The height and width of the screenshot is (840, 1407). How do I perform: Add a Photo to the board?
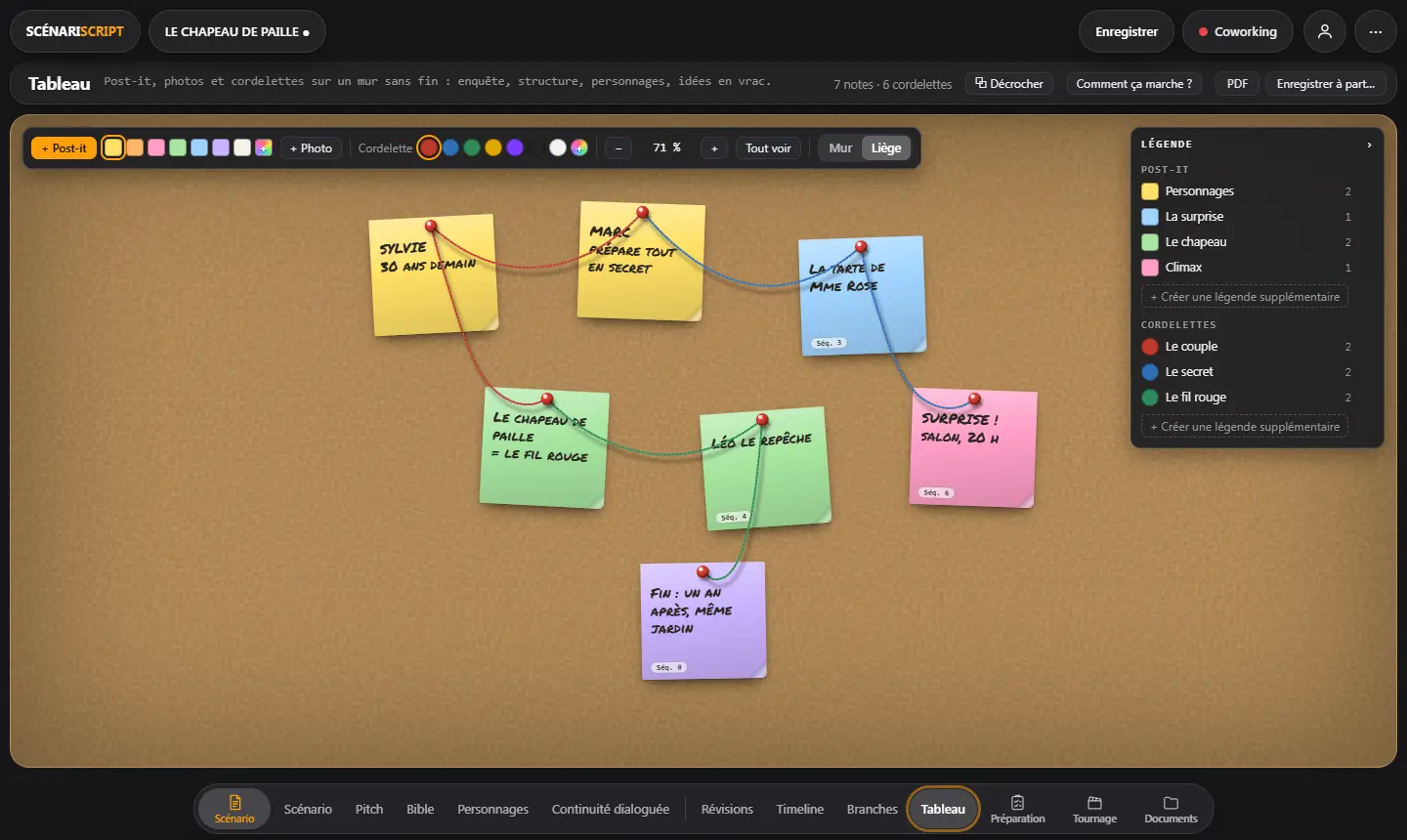pyautogui.click(x=311, y=147)
